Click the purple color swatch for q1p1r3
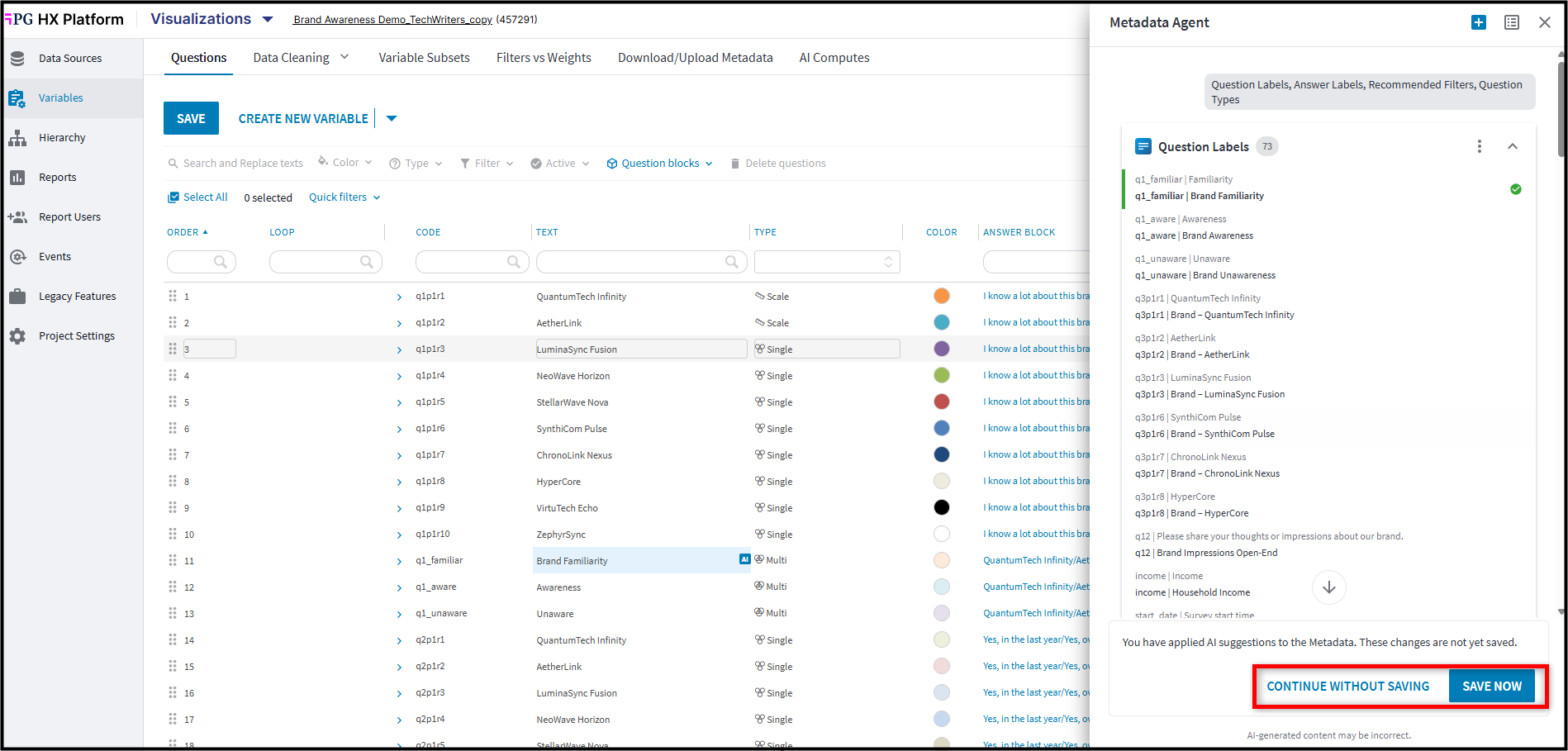This screenshot has height=751, width=1568. coord(942,349)
